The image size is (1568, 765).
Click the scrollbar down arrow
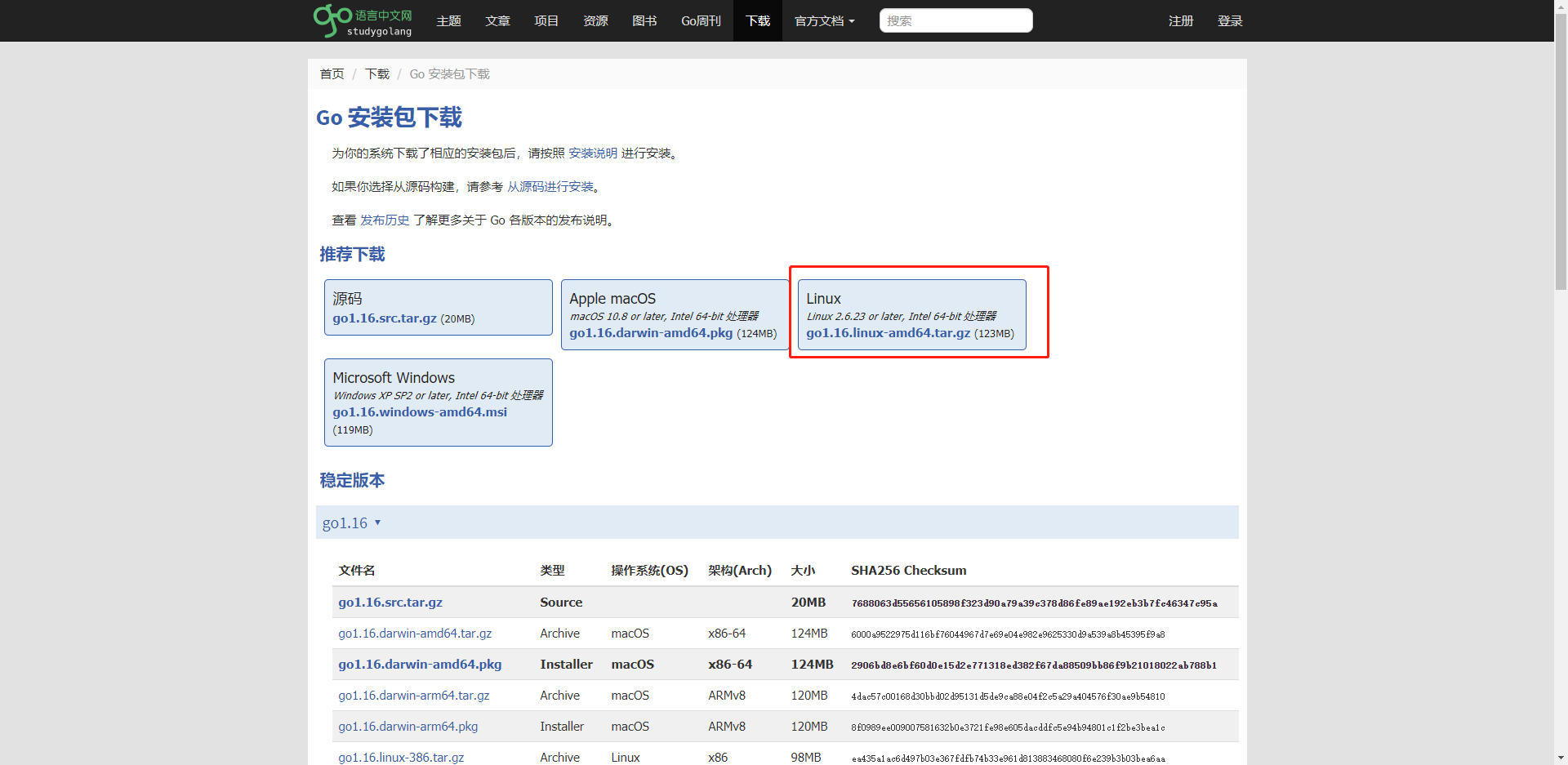coord(1561,758)
